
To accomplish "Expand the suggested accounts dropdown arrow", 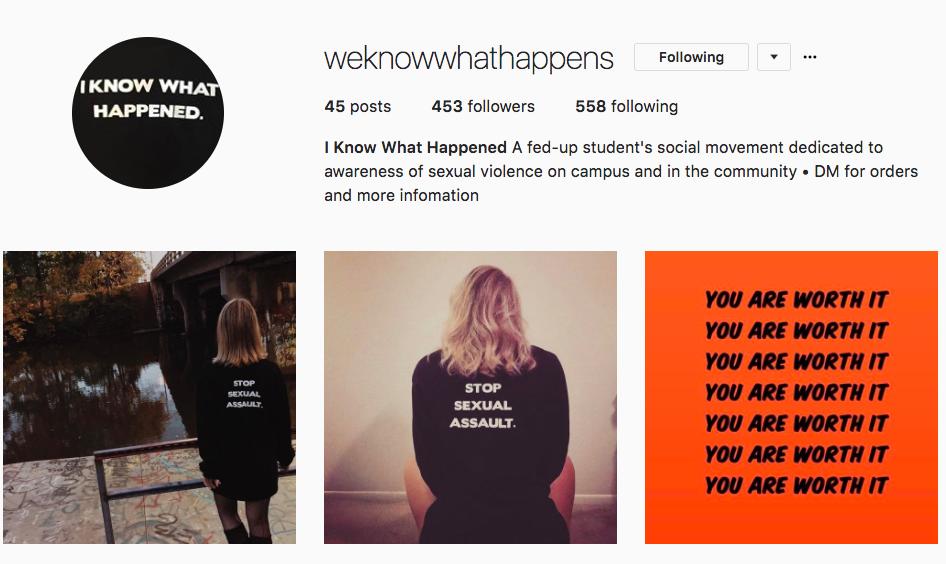I will 774,57.
